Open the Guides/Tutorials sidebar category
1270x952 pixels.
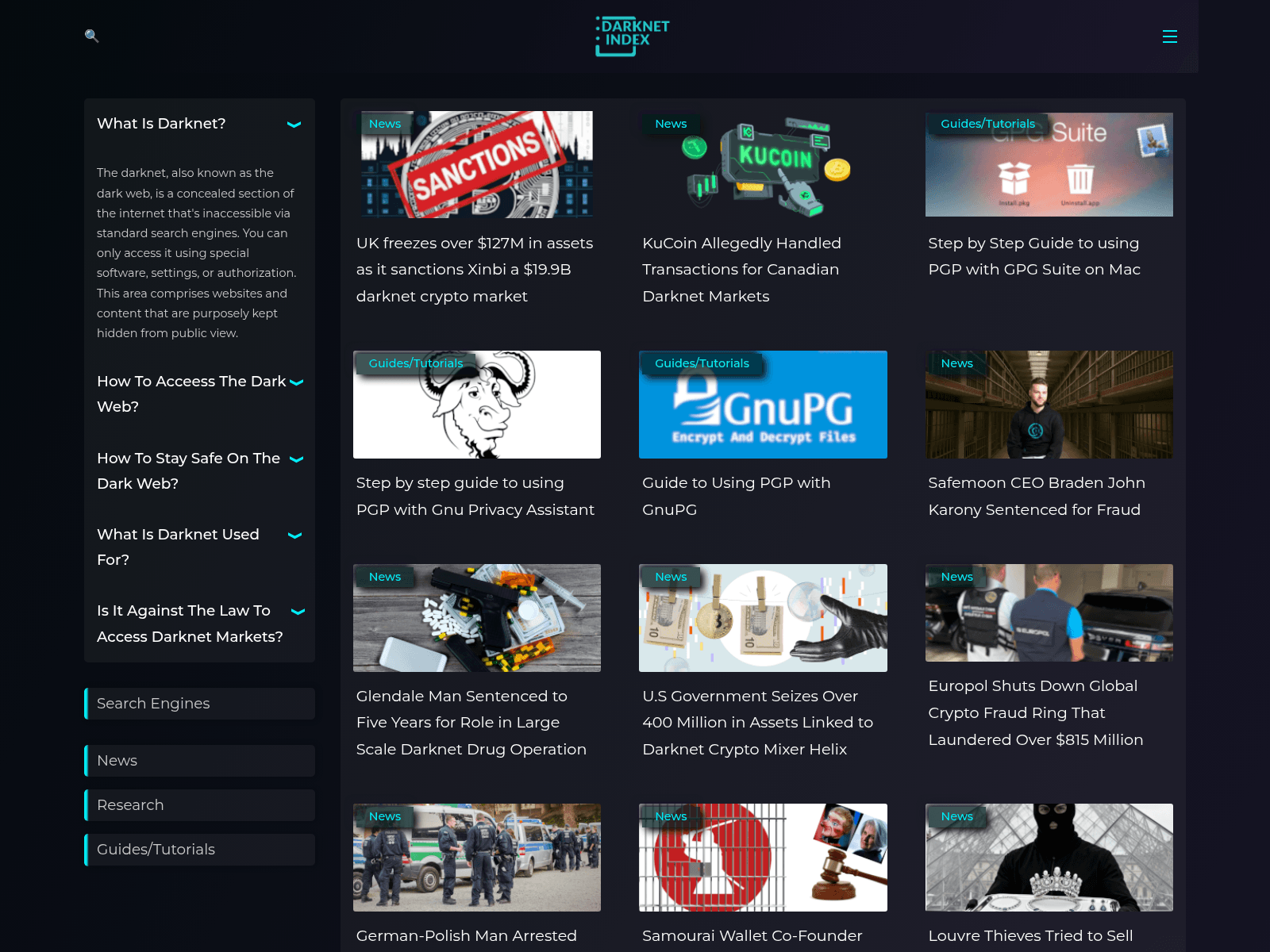click(x=199, y=850)
